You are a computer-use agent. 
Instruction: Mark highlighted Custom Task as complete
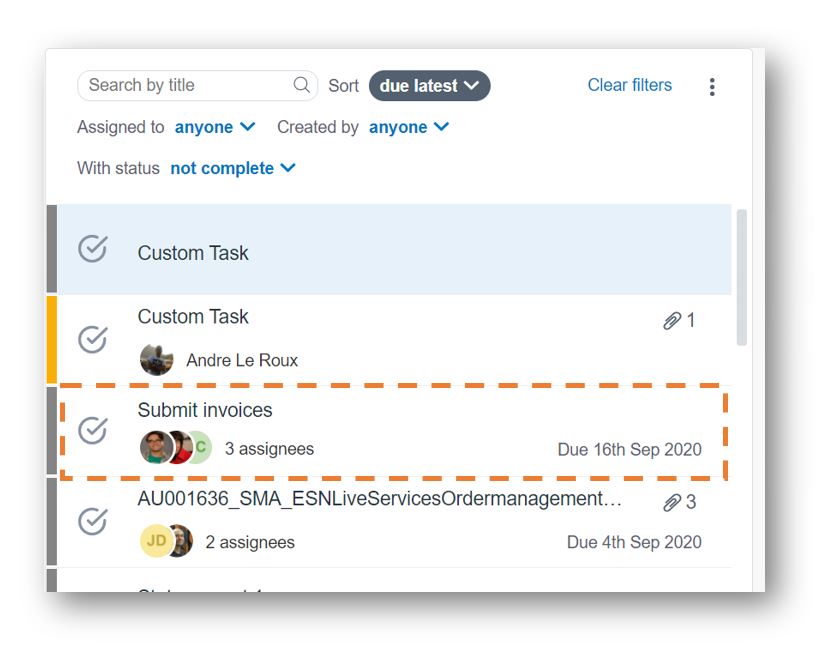click(x=93, y=249)
